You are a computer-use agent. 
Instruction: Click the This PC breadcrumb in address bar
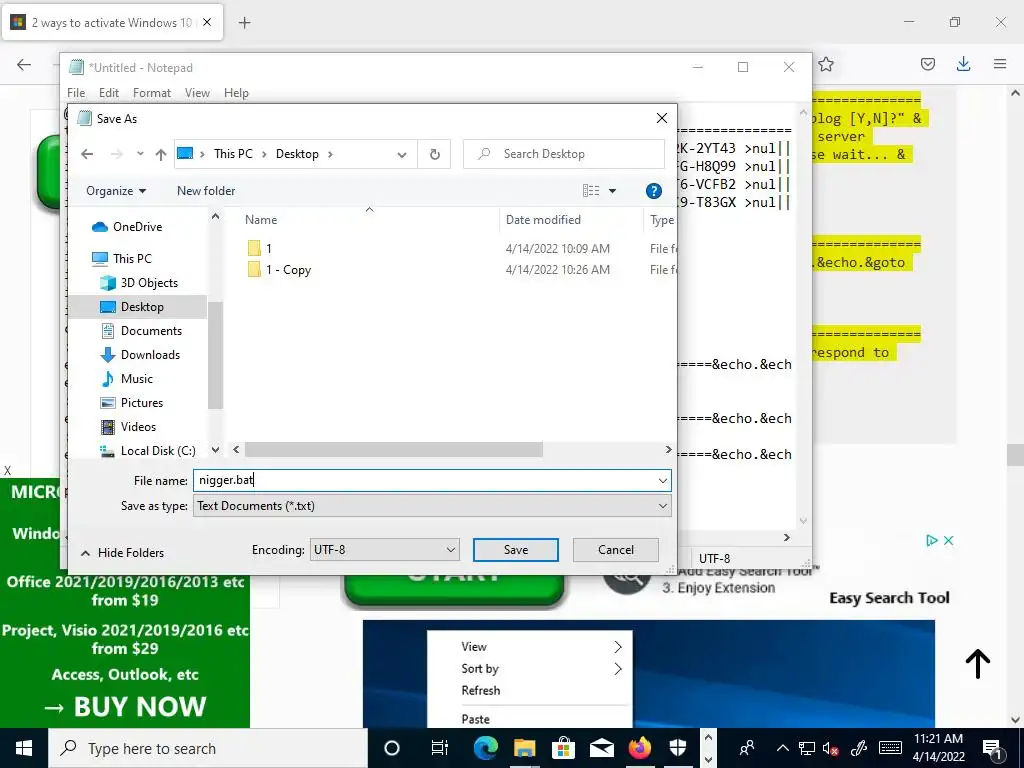(233, 154)
